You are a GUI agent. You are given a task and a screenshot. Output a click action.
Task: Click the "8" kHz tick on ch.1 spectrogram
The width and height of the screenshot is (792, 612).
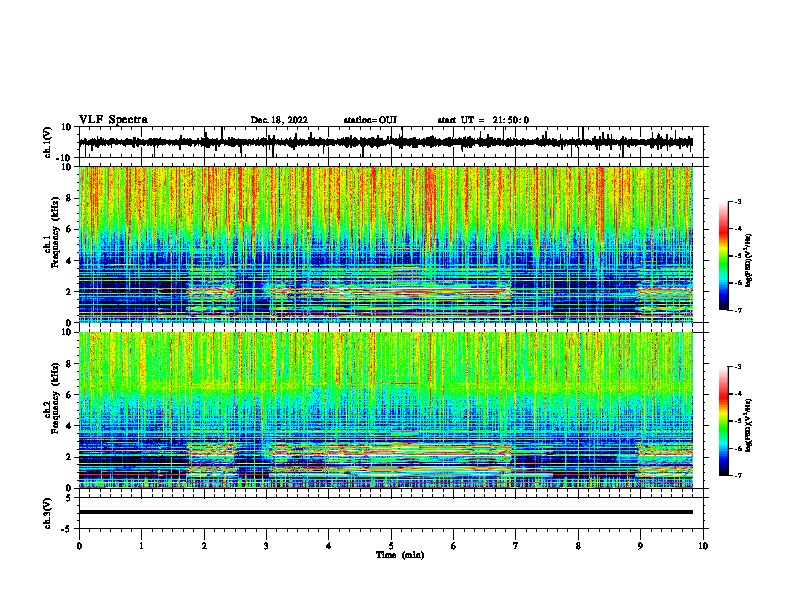point(69,198)
